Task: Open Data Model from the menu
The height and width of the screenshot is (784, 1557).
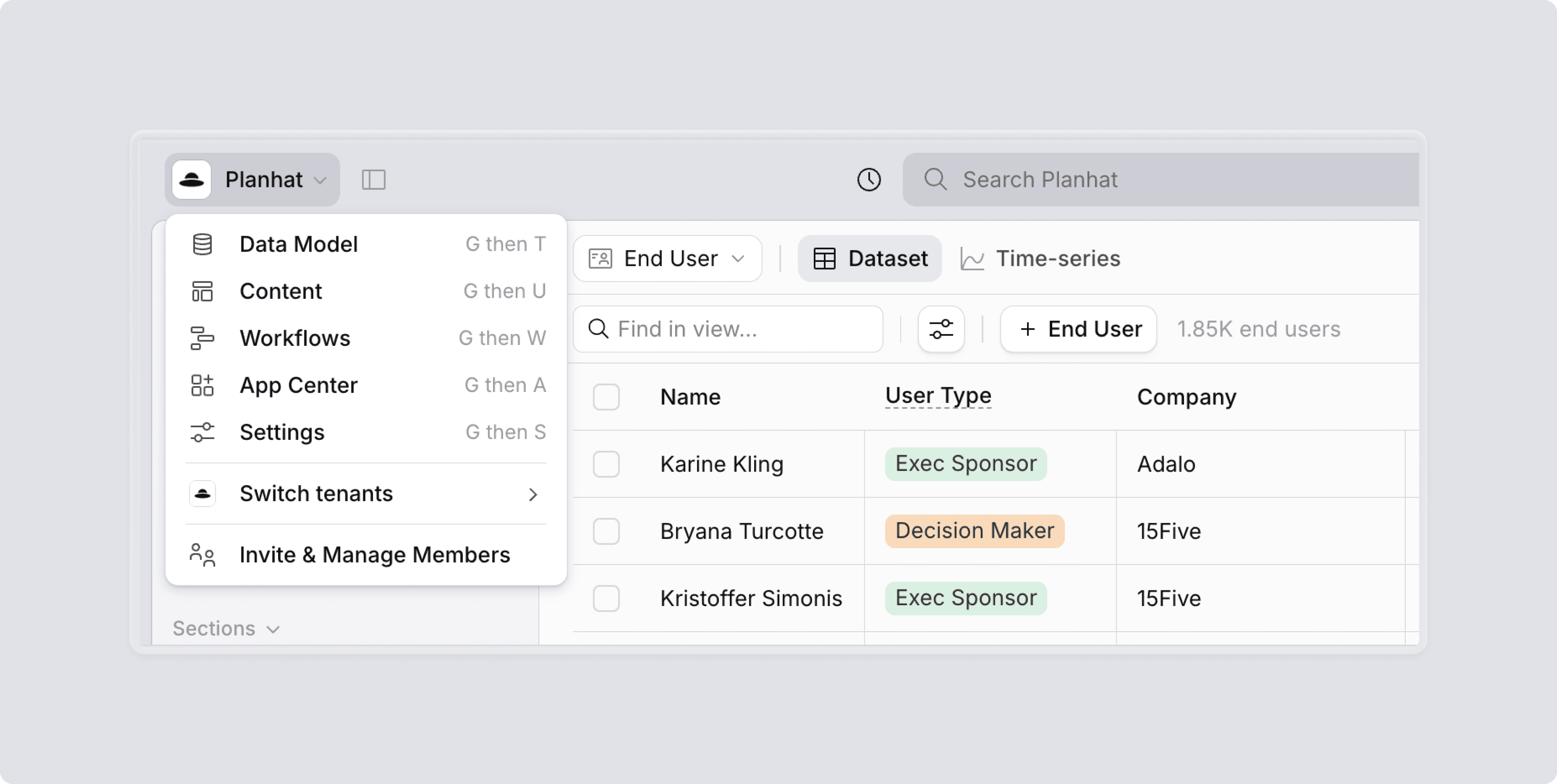Action: (366, 244)
